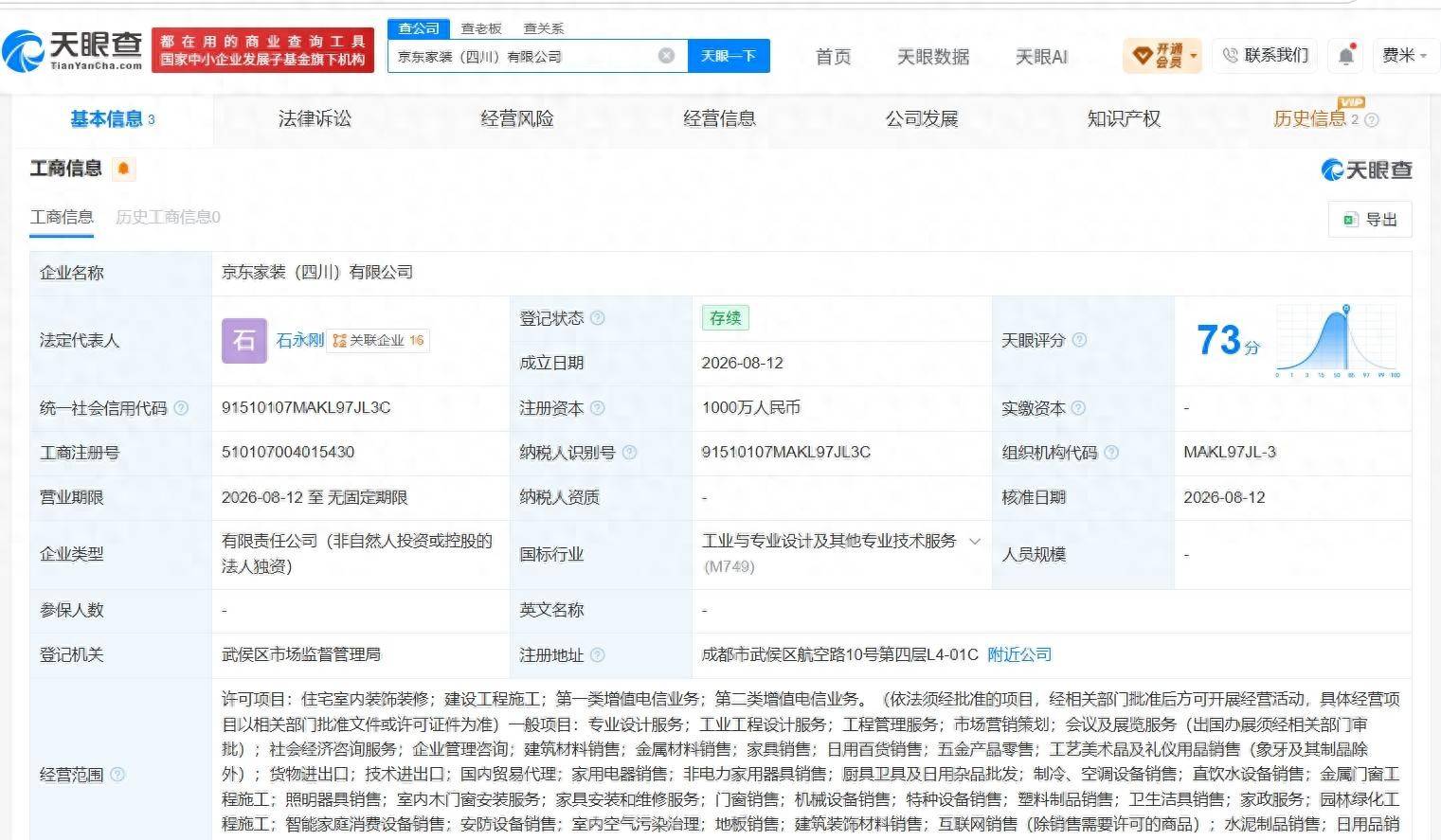Click the 关联企业 16 tag
Screen dimensions: 1441x840
pos(378,341)
